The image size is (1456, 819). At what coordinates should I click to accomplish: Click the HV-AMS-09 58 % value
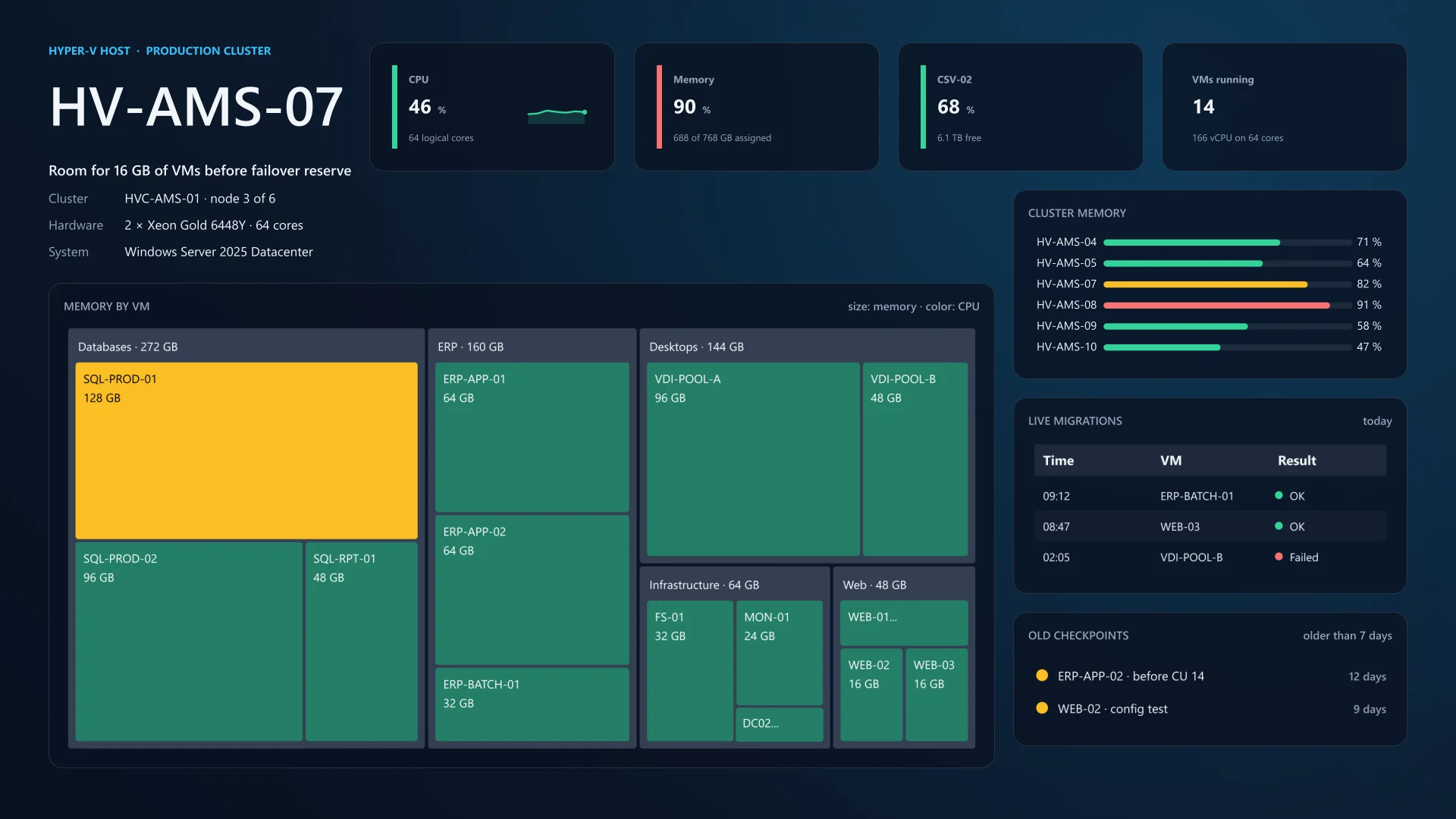[1370, 326]
